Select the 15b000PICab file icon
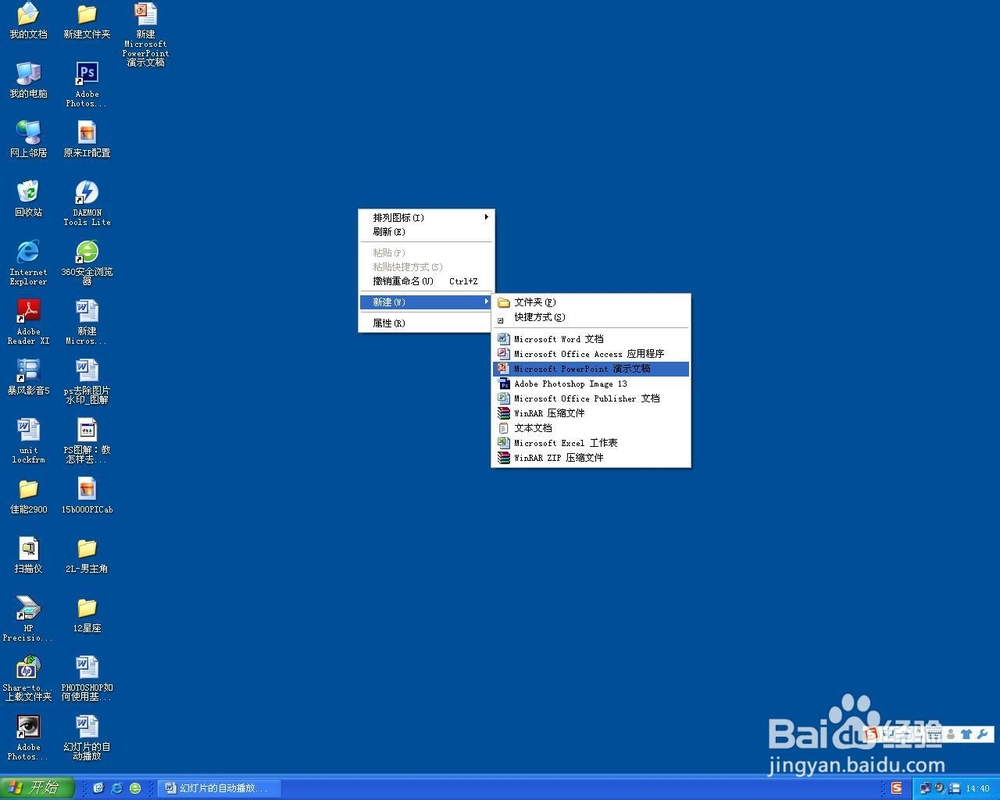The height and width of the screenshot is (800, 1000). pyautogui.click(x=87, y=496)
